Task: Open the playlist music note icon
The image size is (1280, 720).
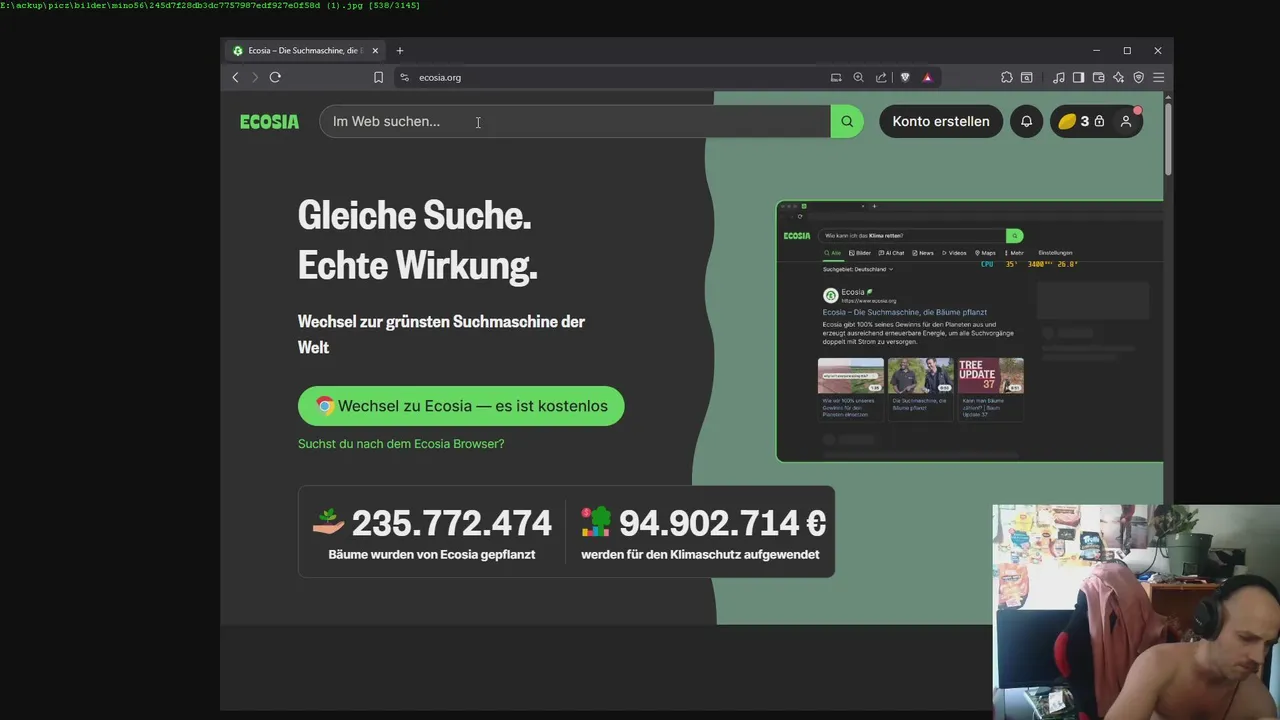Action: click(x=1059, y=77)
